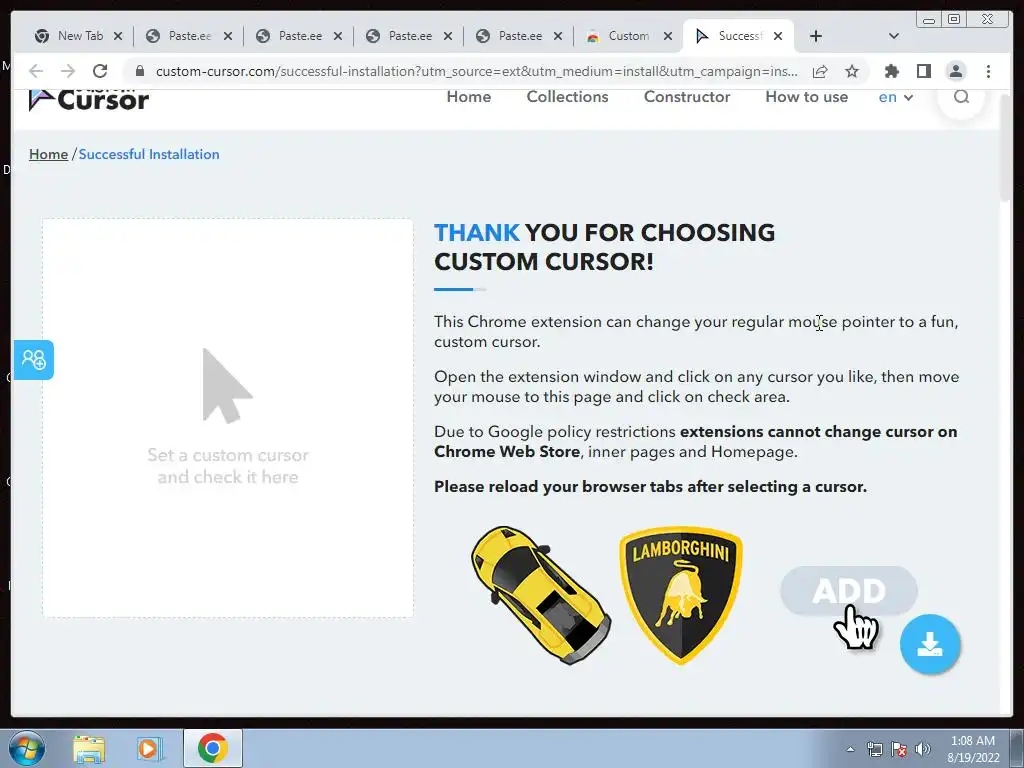1024x768 pixels.
Task: Open File Explorer from the taskbar
Action: click(x=89, y=749)
